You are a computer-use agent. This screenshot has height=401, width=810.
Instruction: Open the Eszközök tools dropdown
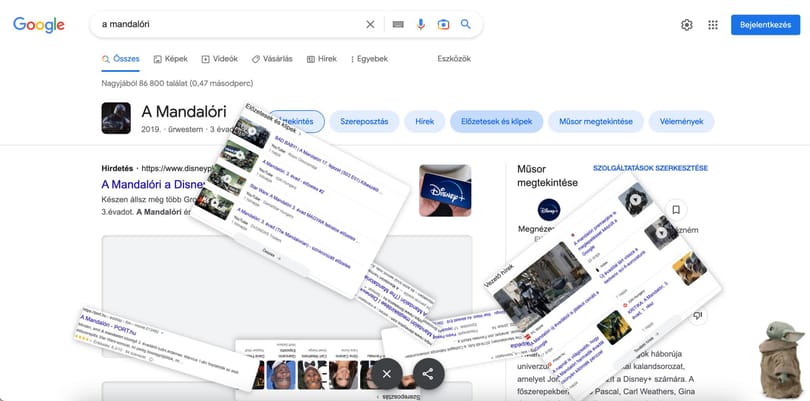pyautogui.click(x=454, y=59)
